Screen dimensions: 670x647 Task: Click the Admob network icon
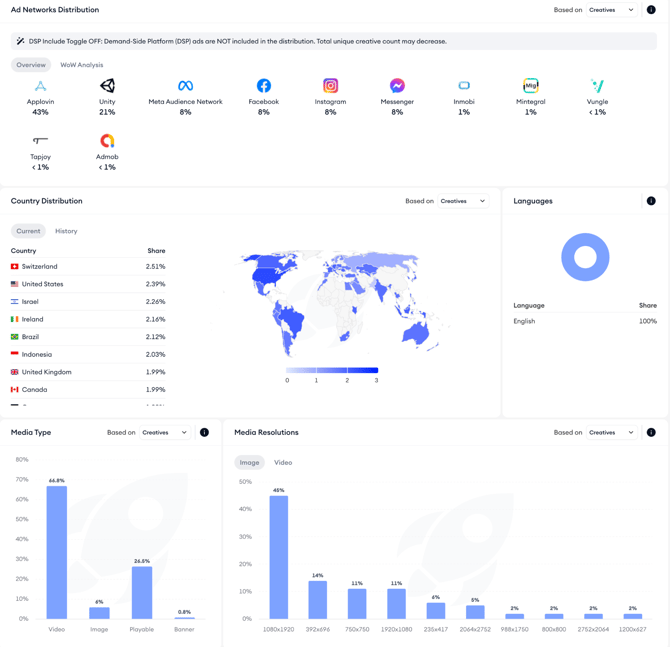coord(107,141)
